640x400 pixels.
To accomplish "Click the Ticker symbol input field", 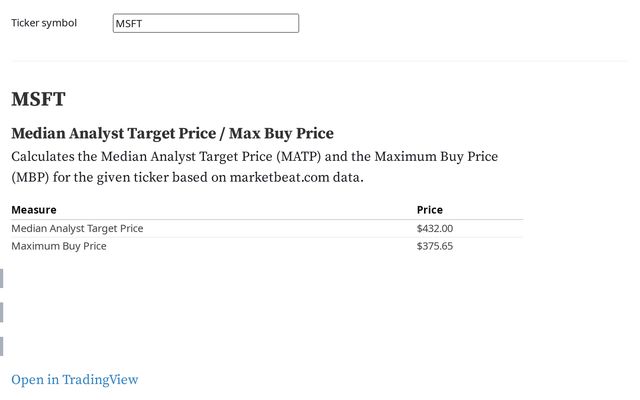I will coord(205,23).
